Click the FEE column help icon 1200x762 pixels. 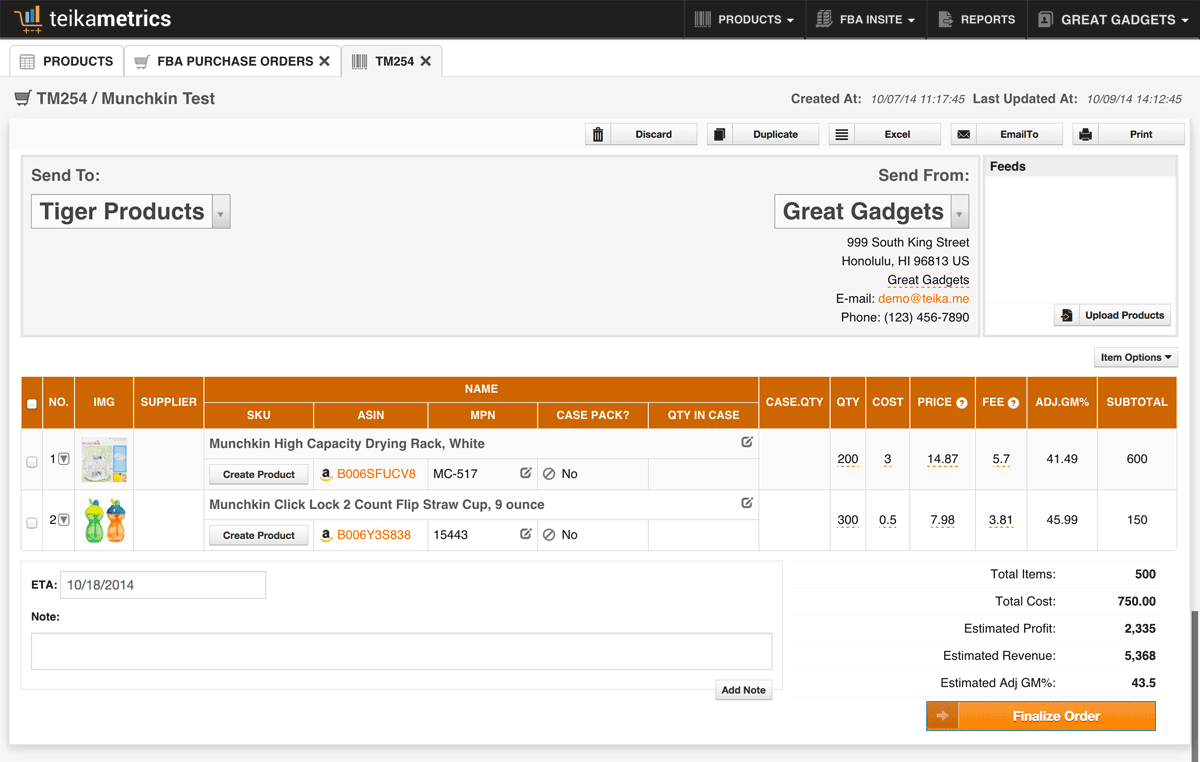pos(1014,403)
